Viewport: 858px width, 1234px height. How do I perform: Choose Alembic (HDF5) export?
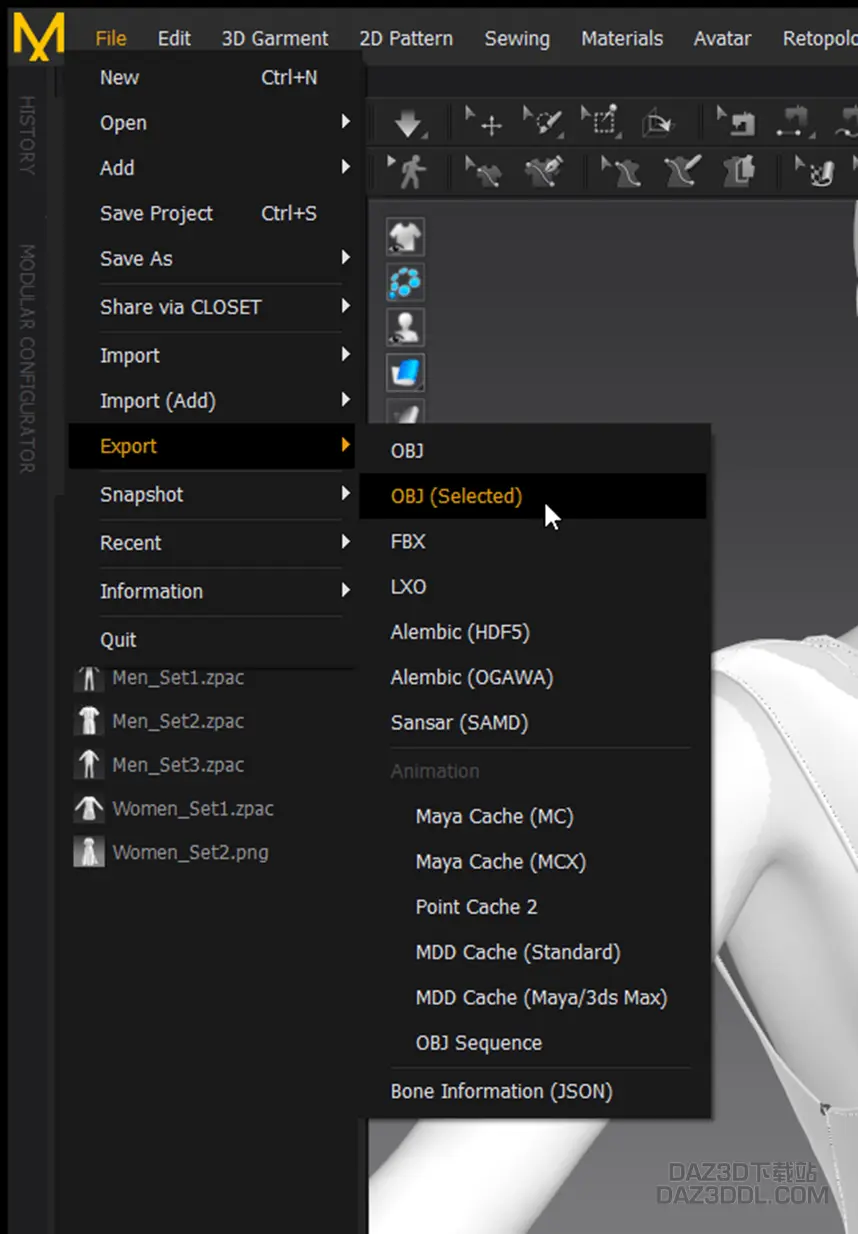point(534,632)
